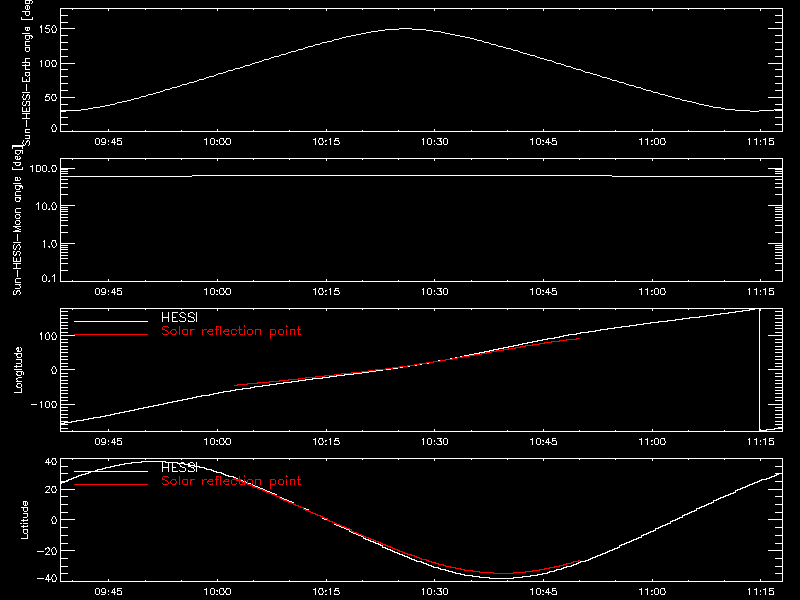
Task: Click the Sun-HESSI-Earth angle axis label
Action: (x=27, y=73)
